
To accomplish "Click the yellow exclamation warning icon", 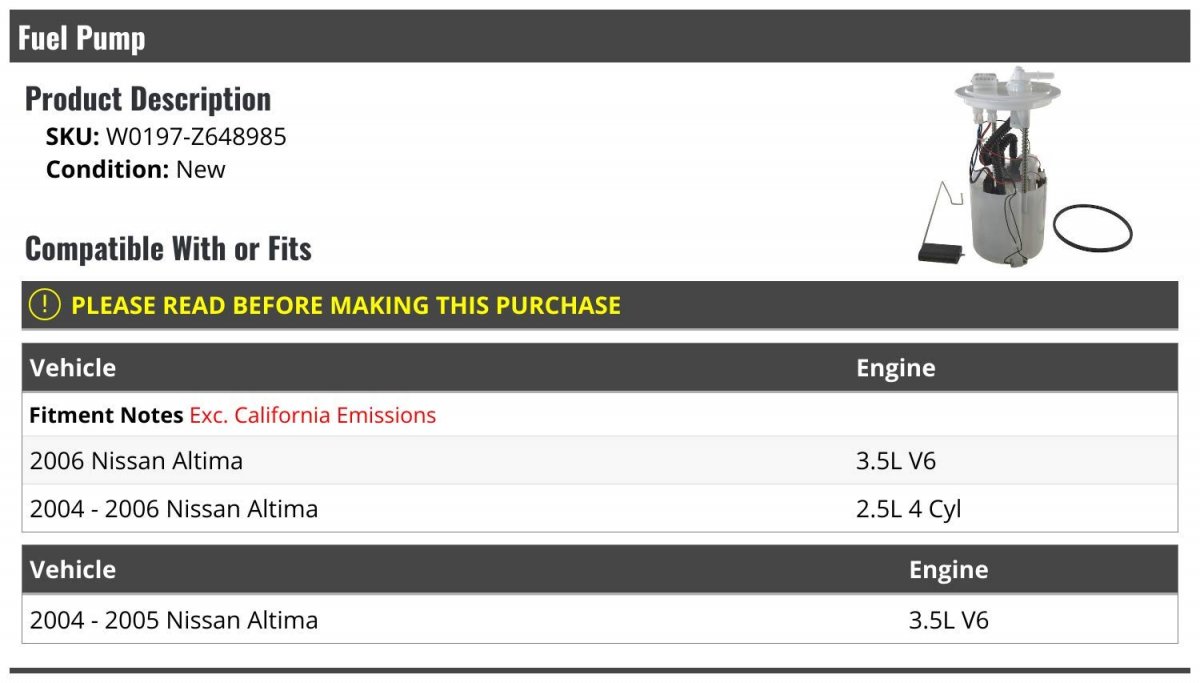I will click(x=45, y=305).
